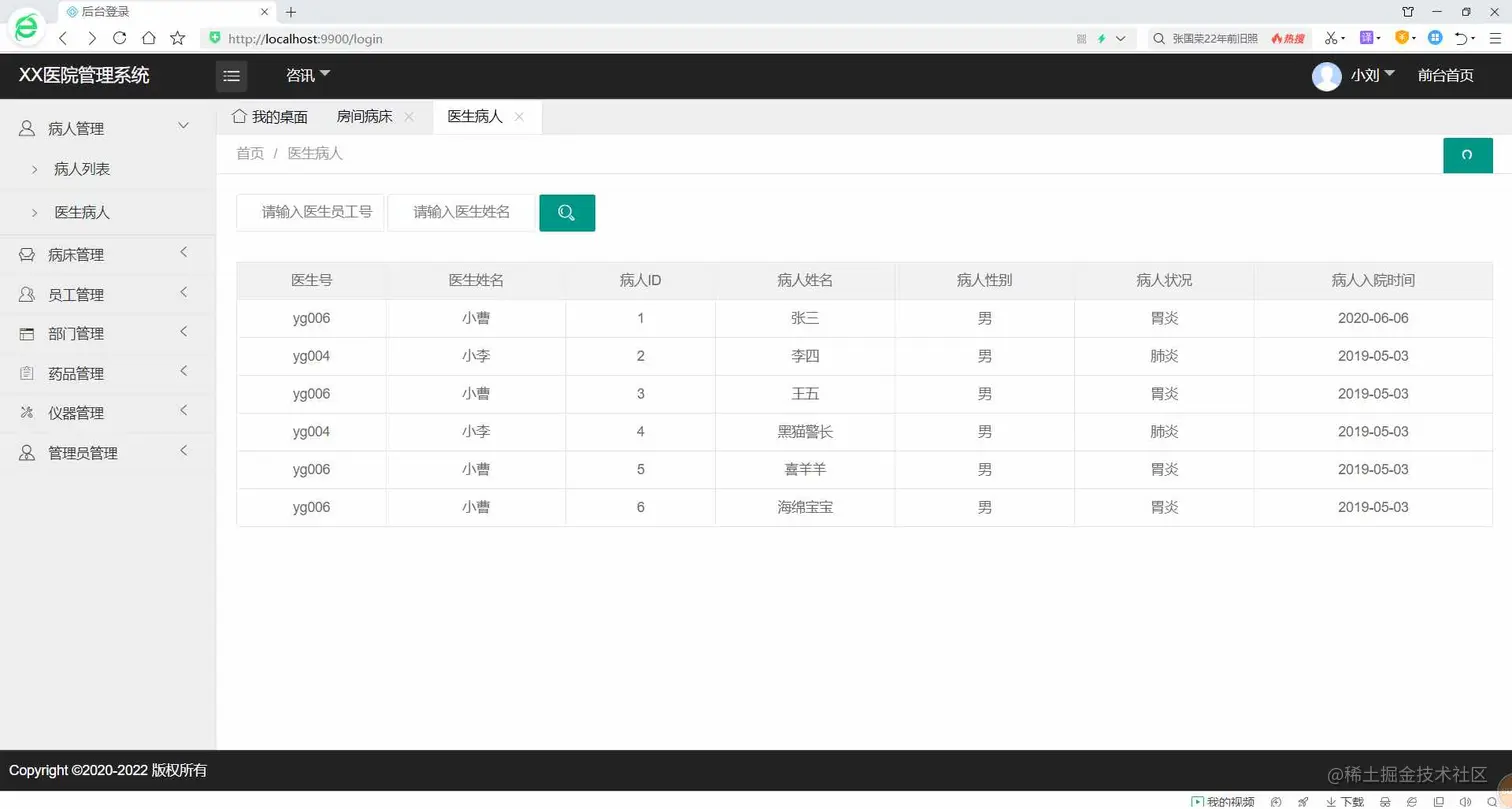Click the 医生号 column header
This screenshot has width=1512, height=809.
pyautogui.click(x=312, y=281)
